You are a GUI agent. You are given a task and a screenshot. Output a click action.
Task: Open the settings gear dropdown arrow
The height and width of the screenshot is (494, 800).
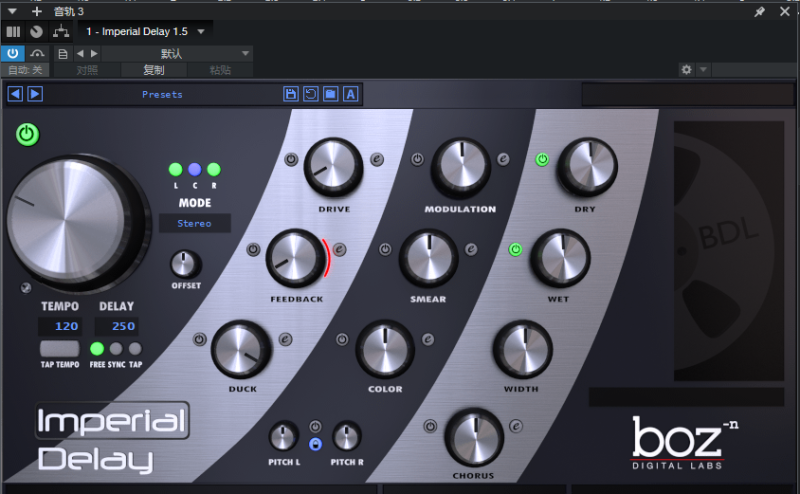[x=703, y=70]
